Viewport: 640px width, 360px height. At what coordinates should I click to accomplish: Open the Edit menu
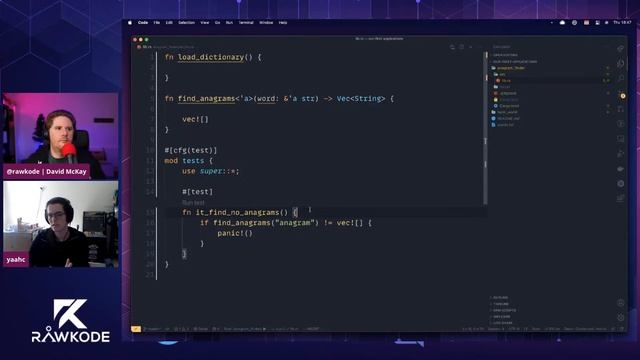pos(169,23)
